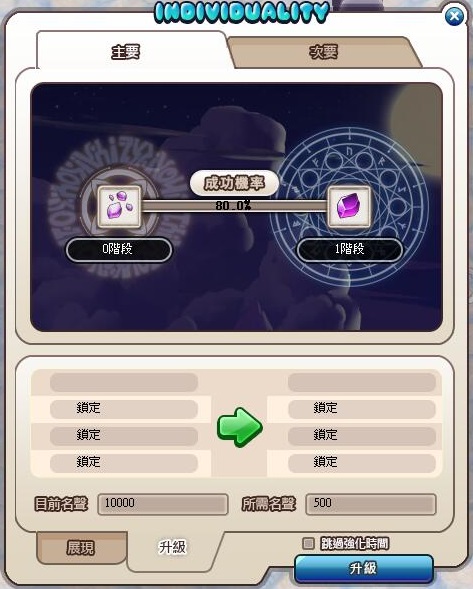Select the 升級 bottom tab

pyautogui.click(x=172, y=547)
